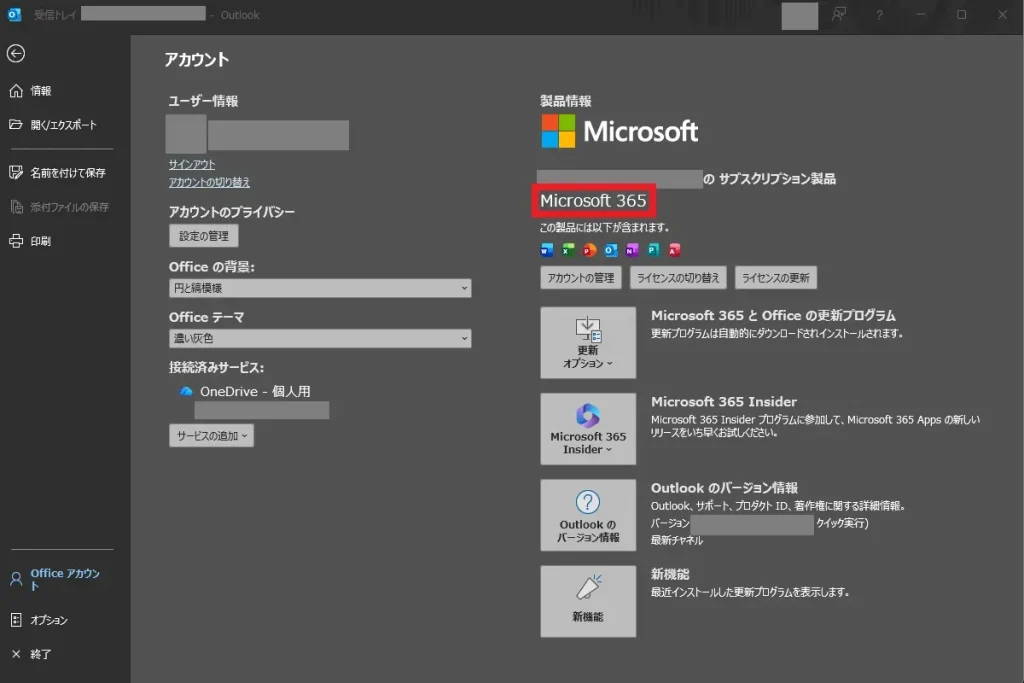This screenshot has width=1024, height=683.
Task: Click the folder icon beside 開く/エクスポート
Action: [16, 124]
